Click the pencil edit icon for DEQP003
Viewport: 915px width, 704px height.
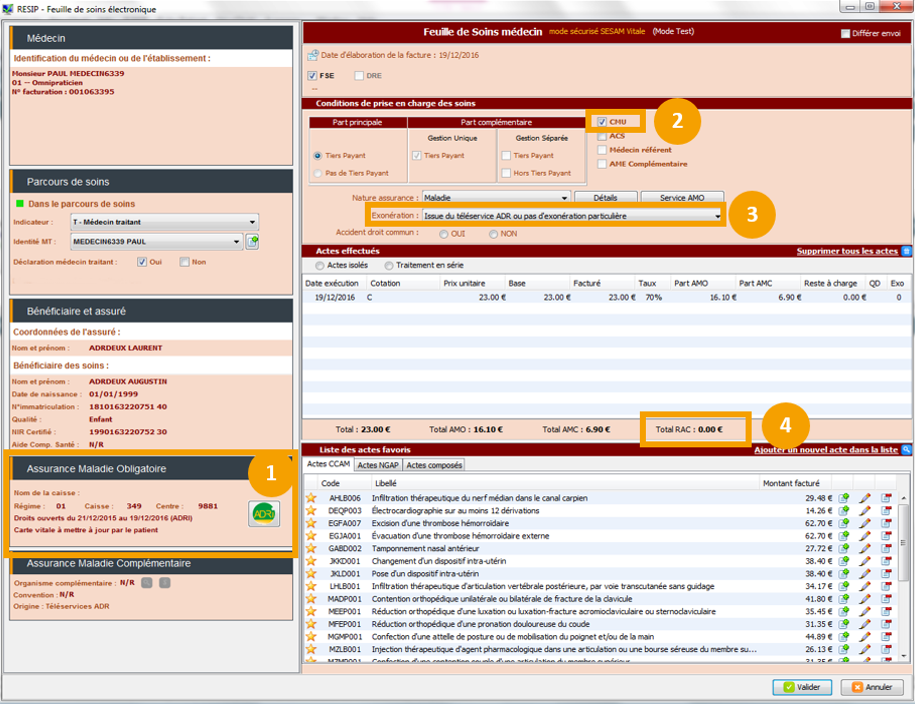865,510
